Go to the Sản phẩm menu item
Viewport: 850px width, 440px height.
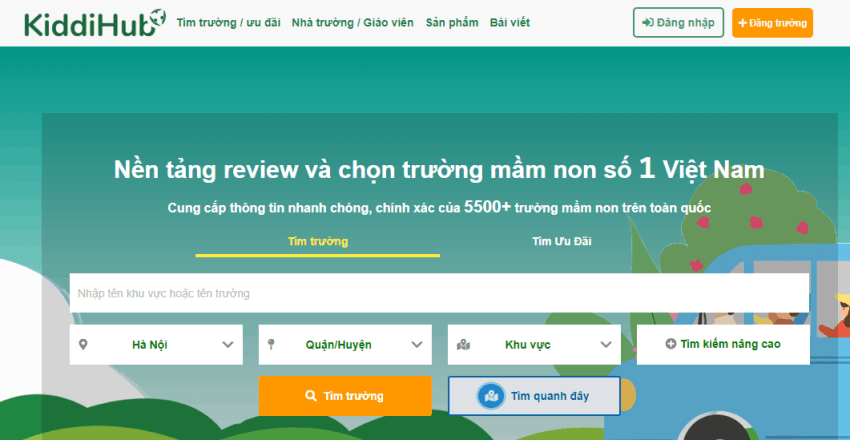[451, 23]
